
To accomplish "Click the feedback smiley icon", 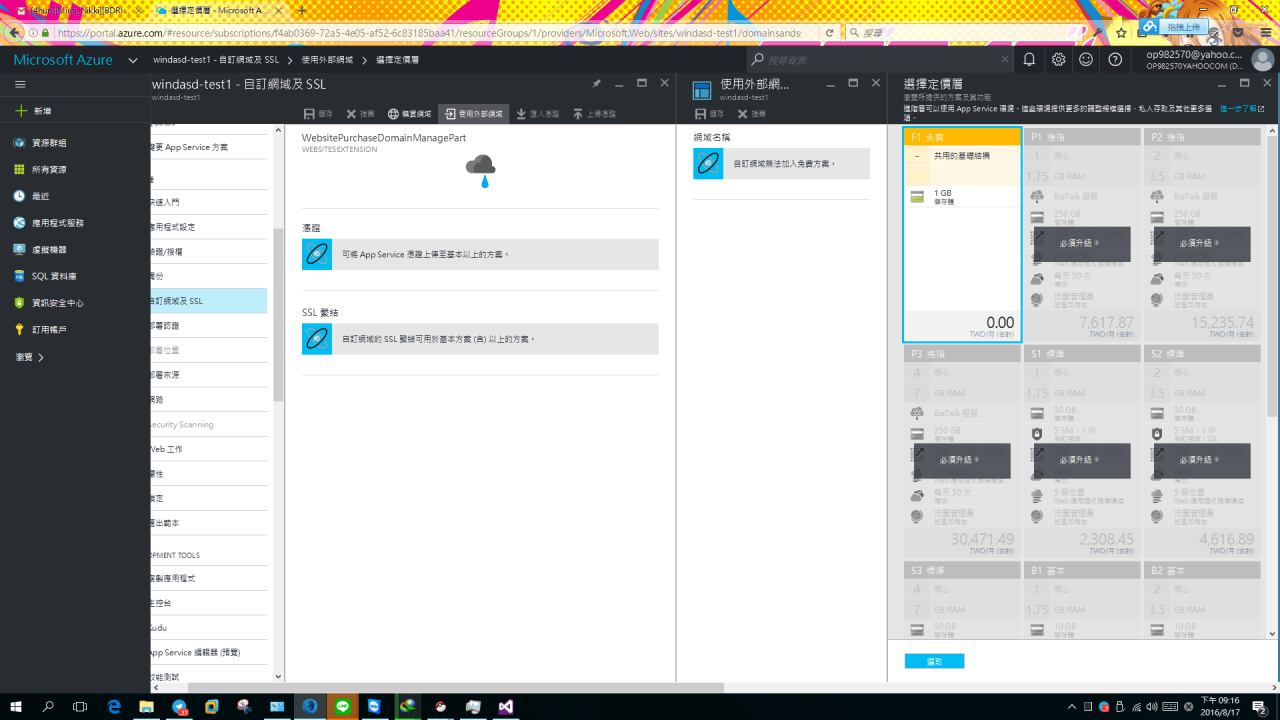I will pos(1086,60).
